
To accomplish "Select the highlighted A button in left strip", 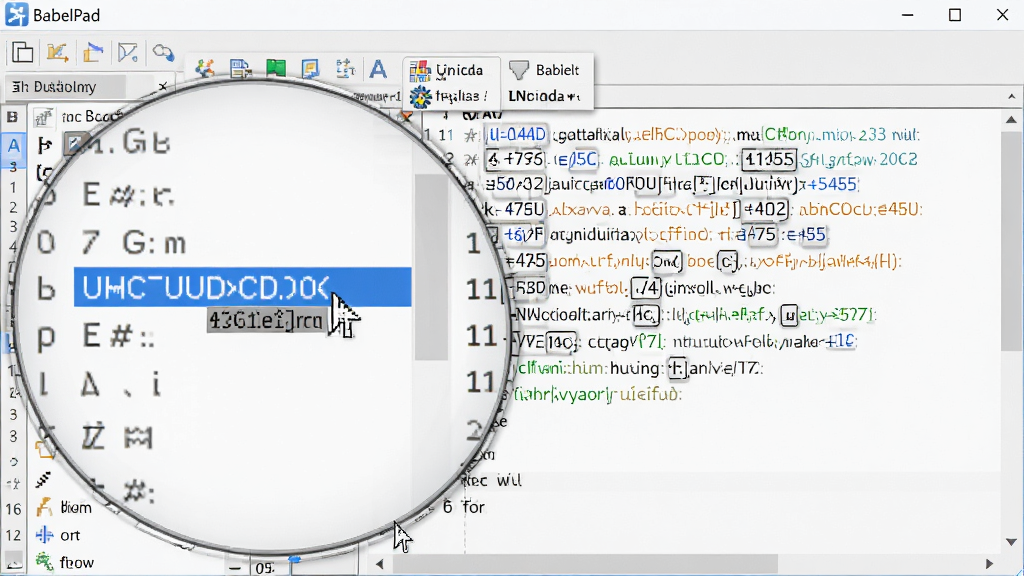I will 13,146.
